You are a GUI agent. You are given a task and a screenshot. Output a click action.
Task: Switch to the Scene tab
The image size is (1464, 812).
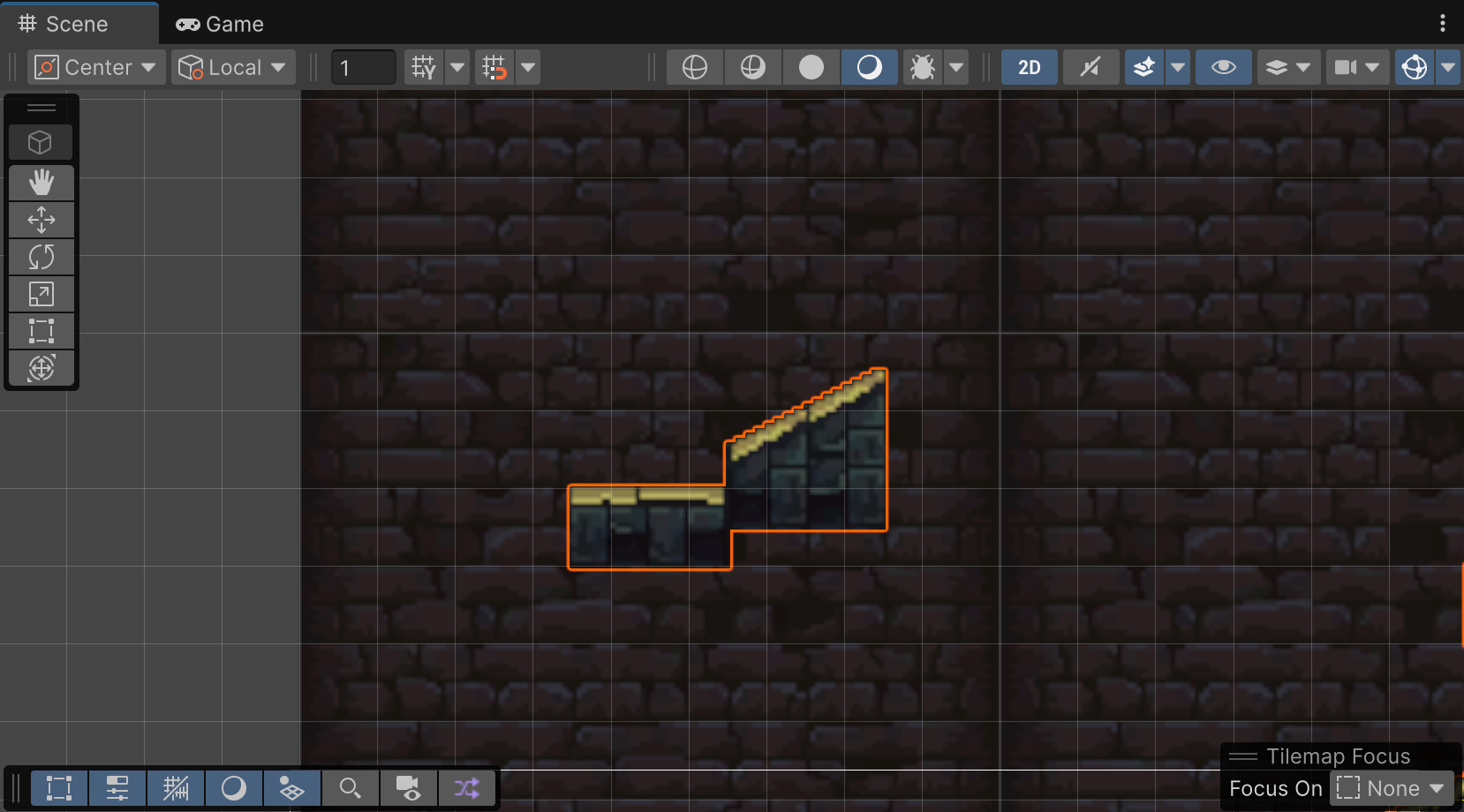click(78, 24)
